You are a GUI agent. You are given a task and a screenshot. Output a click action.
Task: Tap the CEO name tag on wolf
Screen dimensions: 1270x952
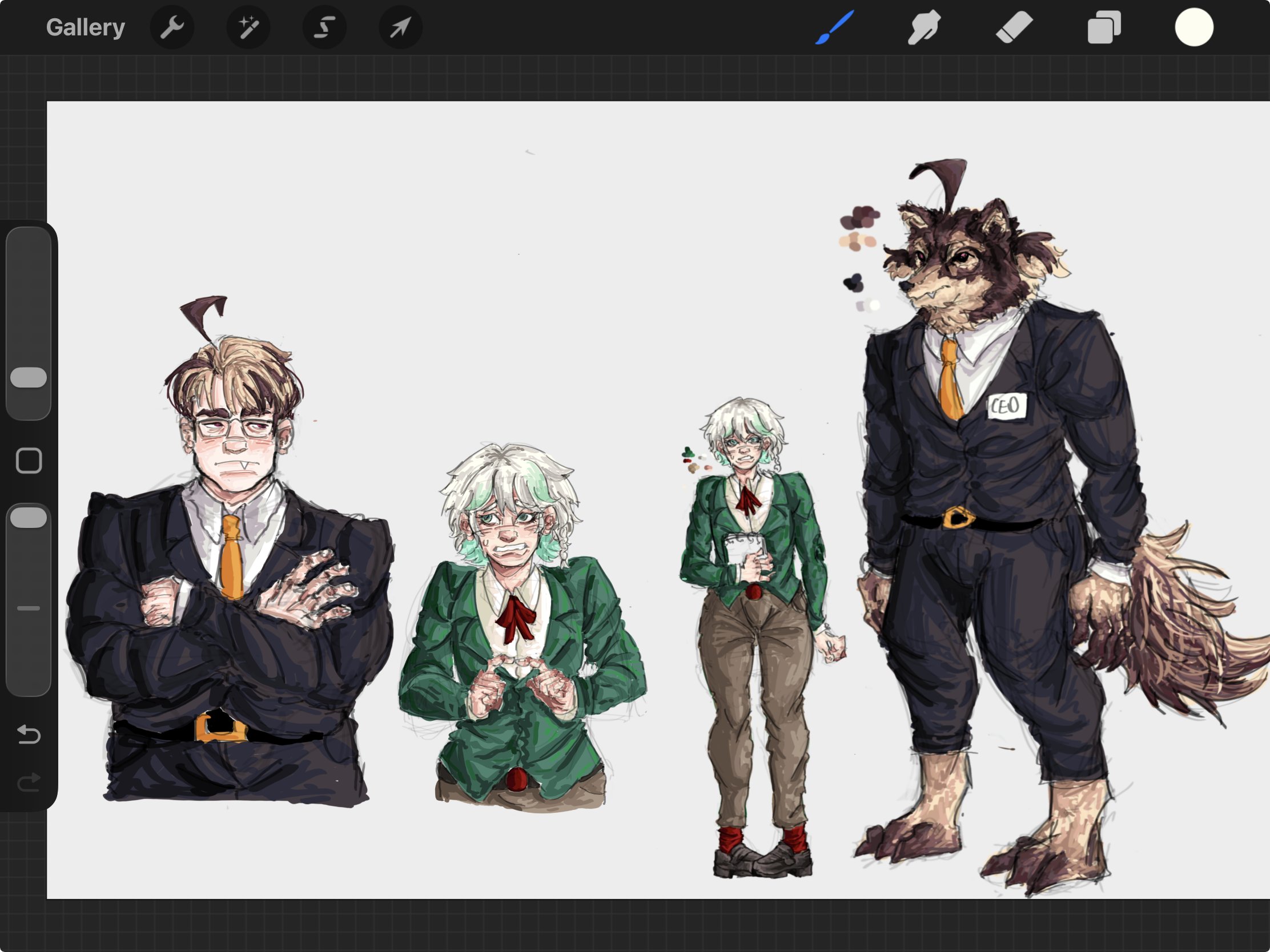pos(1007,406)
